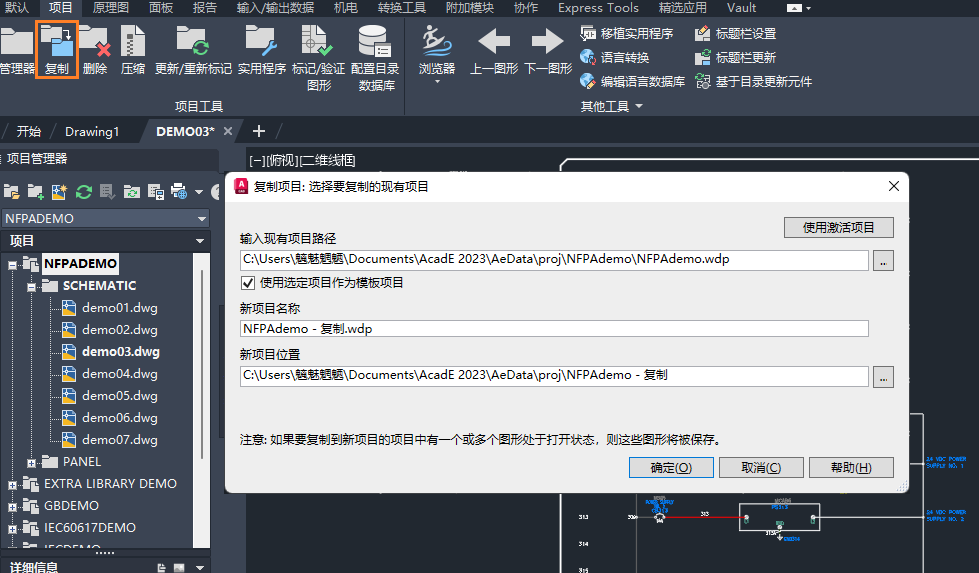979x573 pixels.
Task: Expand the IEC60617DEMO project node
Action: click(12, 529)
